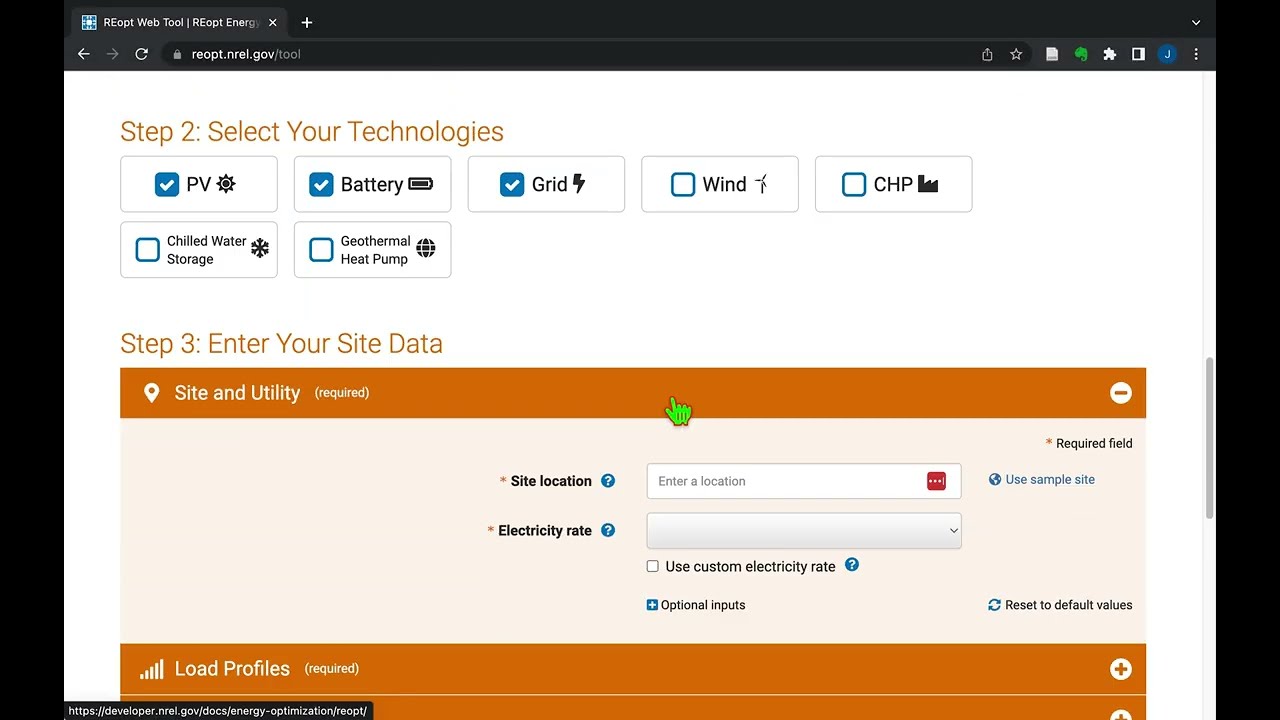Check the Chilled Water Storage box

[147, 250]
